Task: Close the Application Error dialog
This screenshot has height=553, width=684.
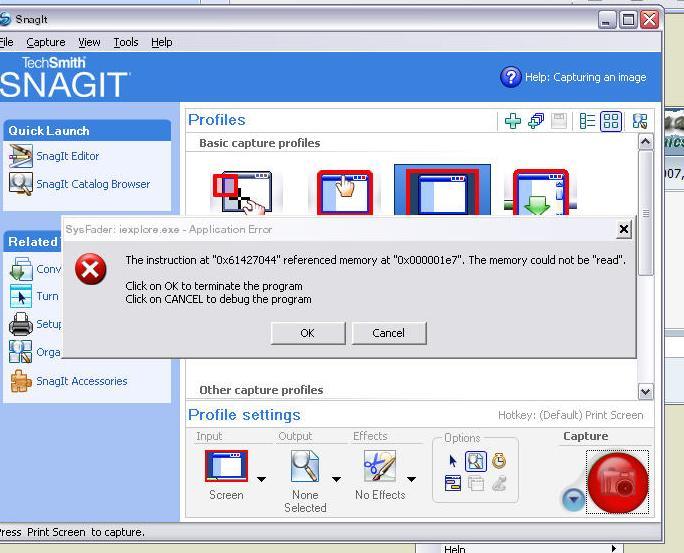Action: click(624, 229)
